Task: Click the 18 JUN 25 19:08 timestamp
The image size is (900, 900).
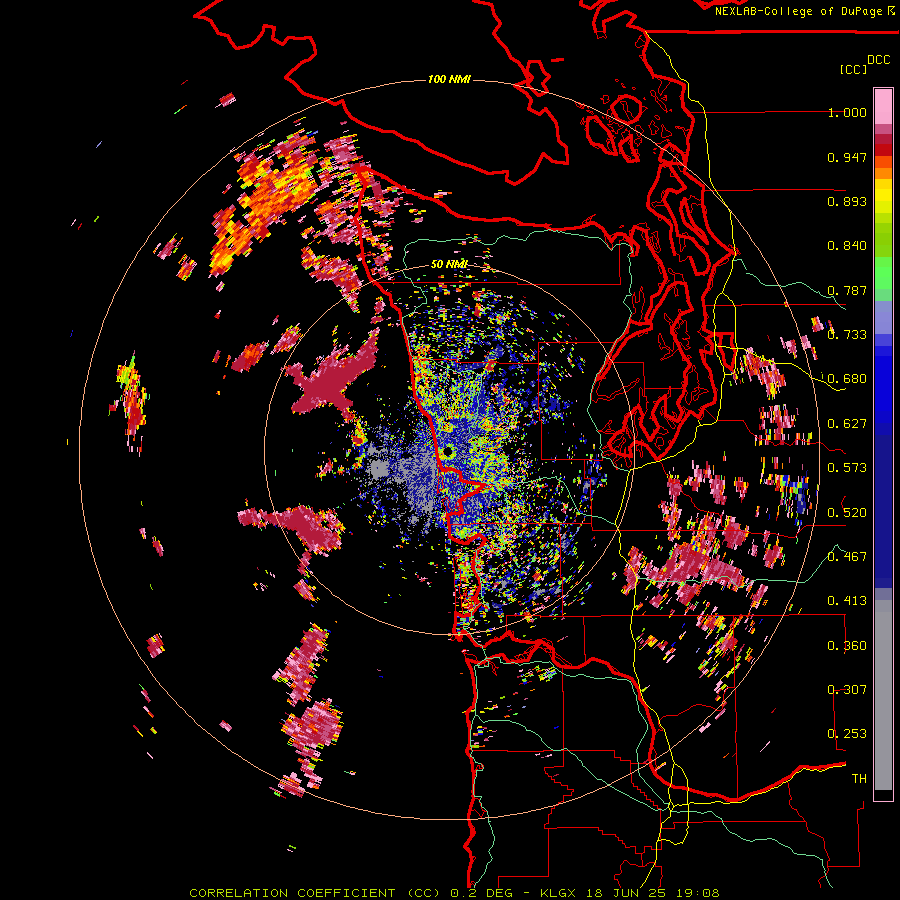Action: [x=653, y=893]
